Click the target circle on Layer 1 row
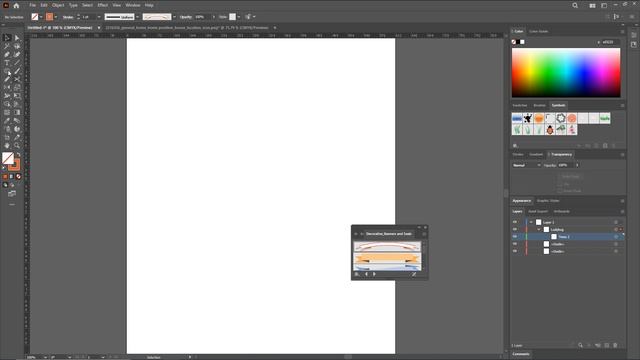Screen dimensions: 640x360 coord(616,222)
